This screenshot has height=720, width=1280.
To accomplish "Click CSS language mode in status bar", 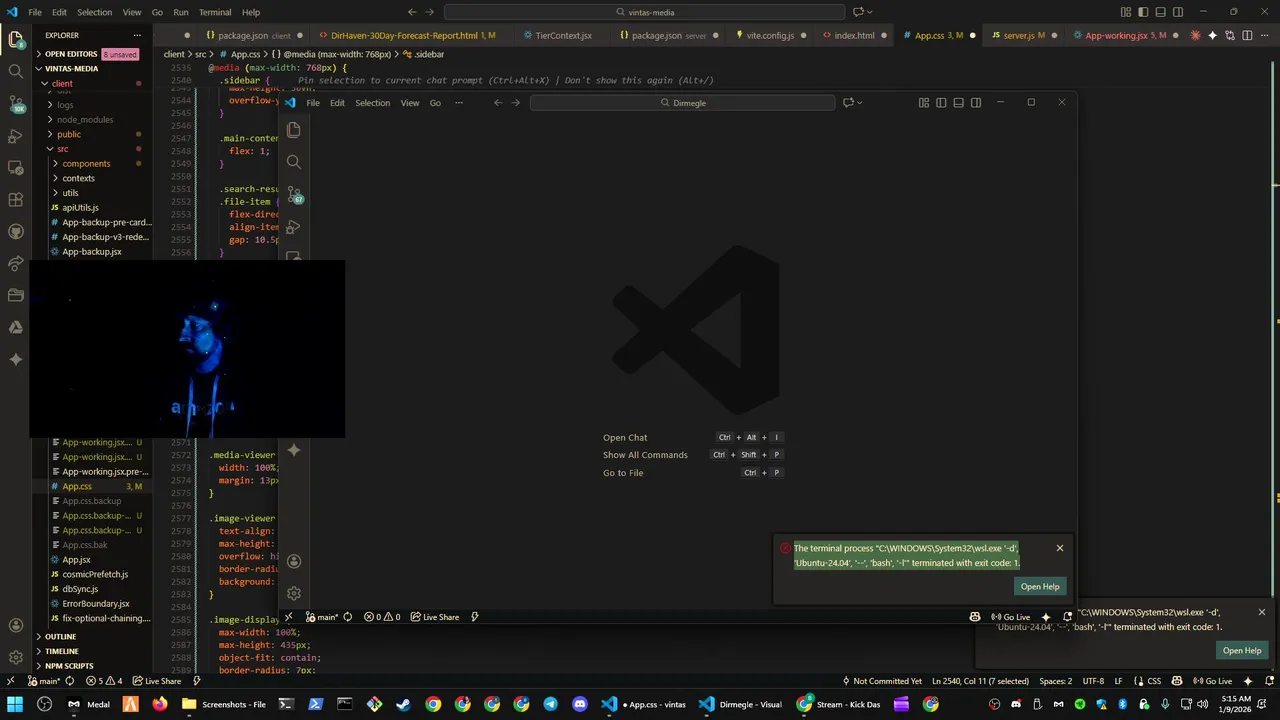I will click(x=1154, y=681).
